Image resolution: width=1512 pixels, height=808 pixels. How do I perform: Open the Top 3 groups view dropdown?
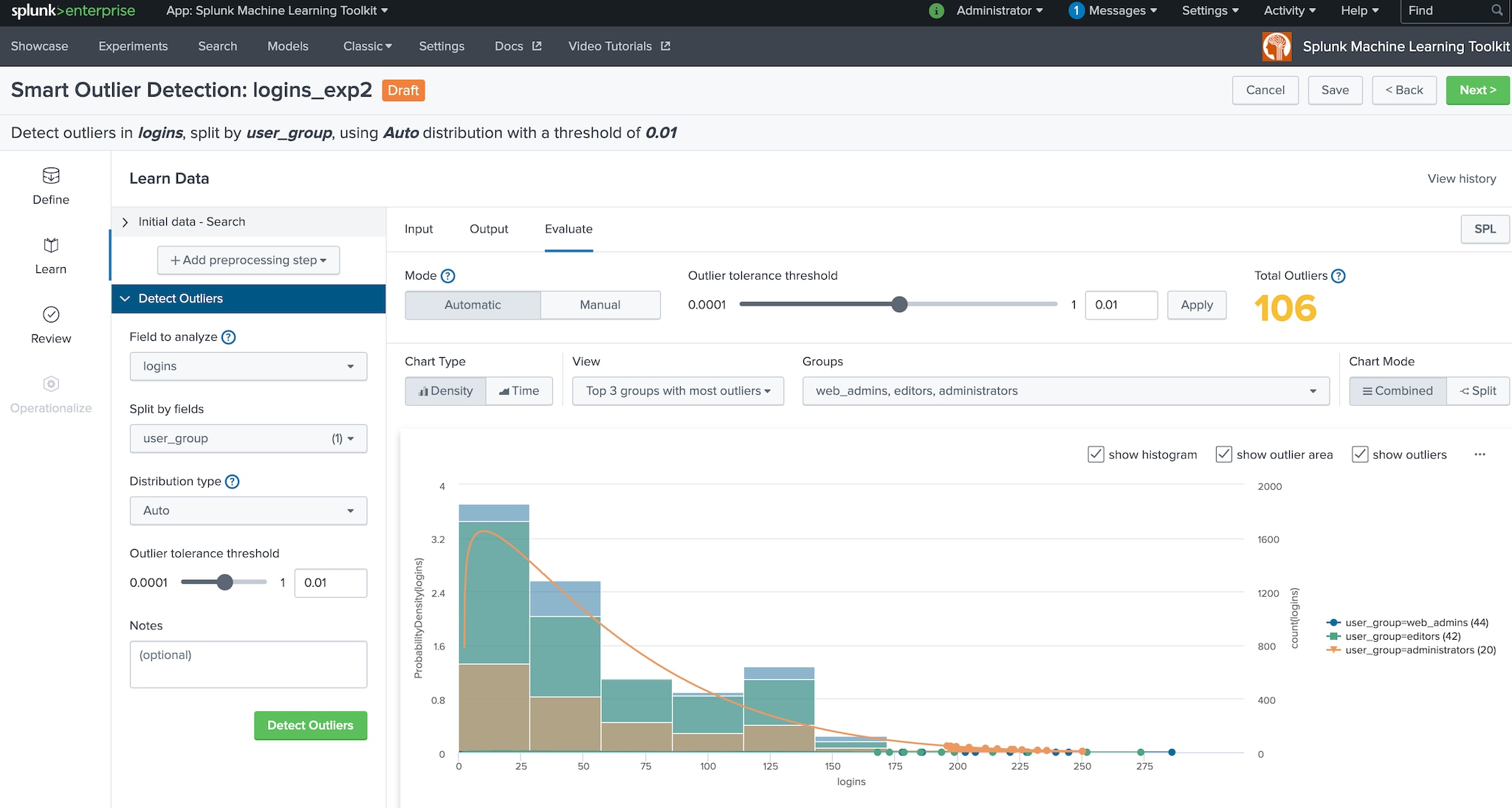(x=678, y=391)
